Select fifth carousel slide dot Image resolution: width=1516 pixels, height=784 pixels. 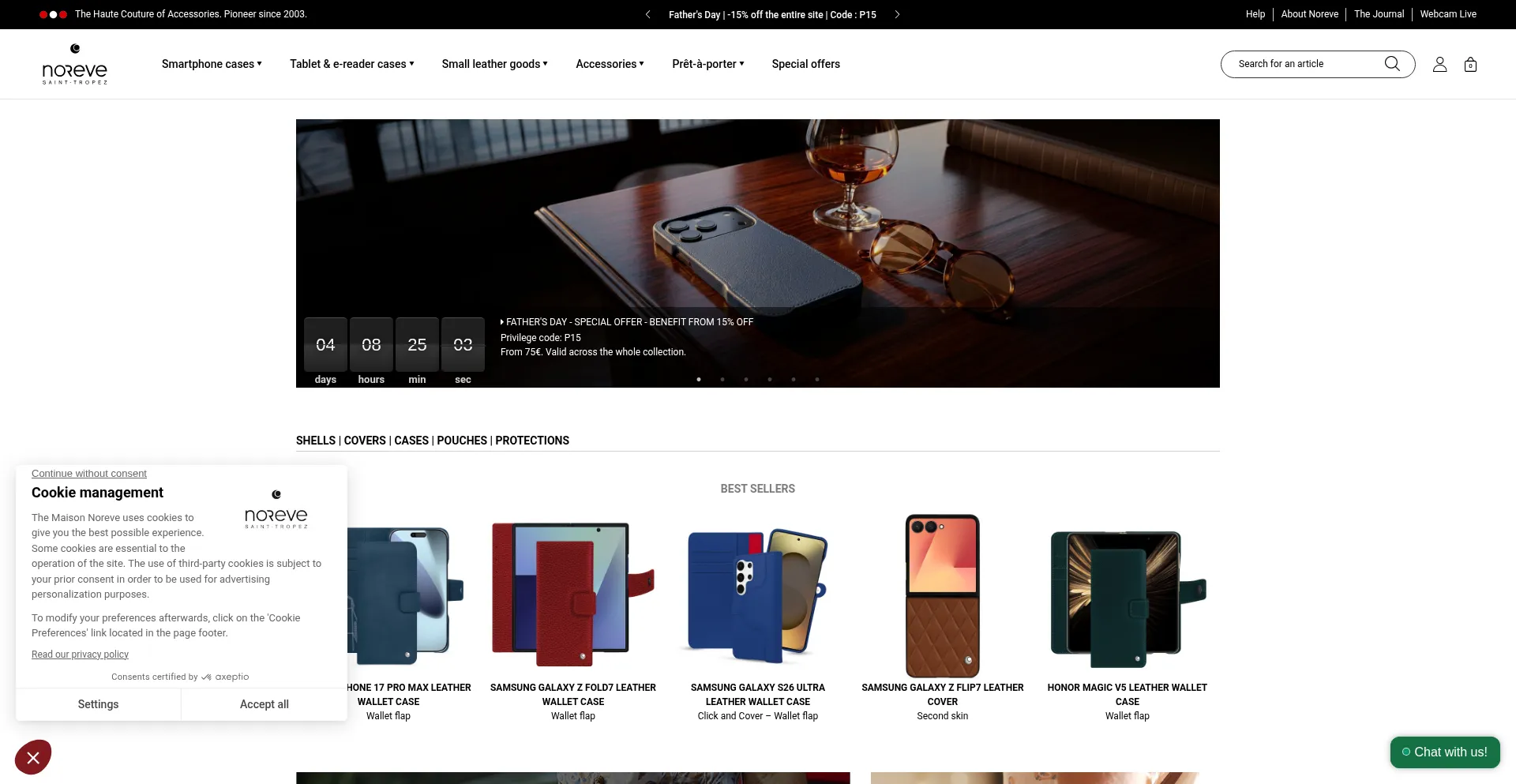[794, 379]
